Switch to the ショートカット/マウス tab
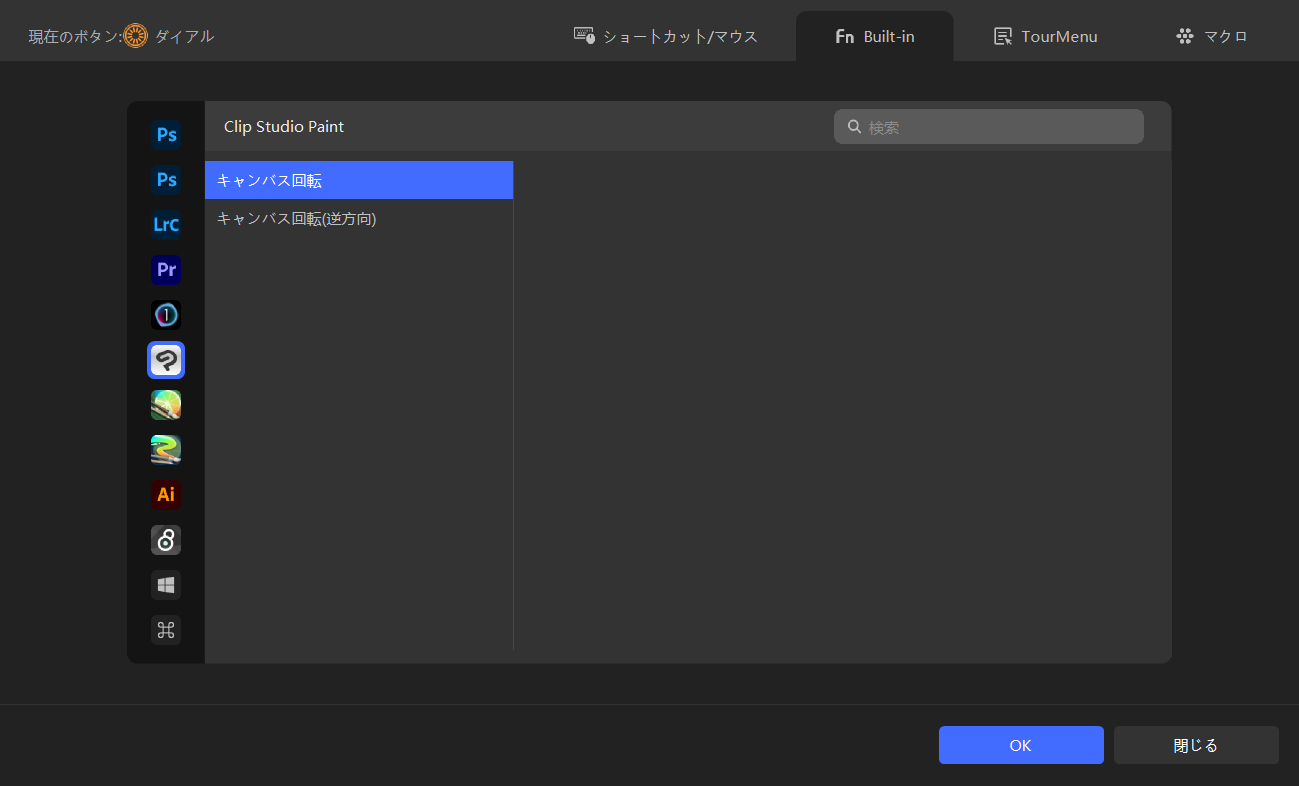 coord(666,37)
